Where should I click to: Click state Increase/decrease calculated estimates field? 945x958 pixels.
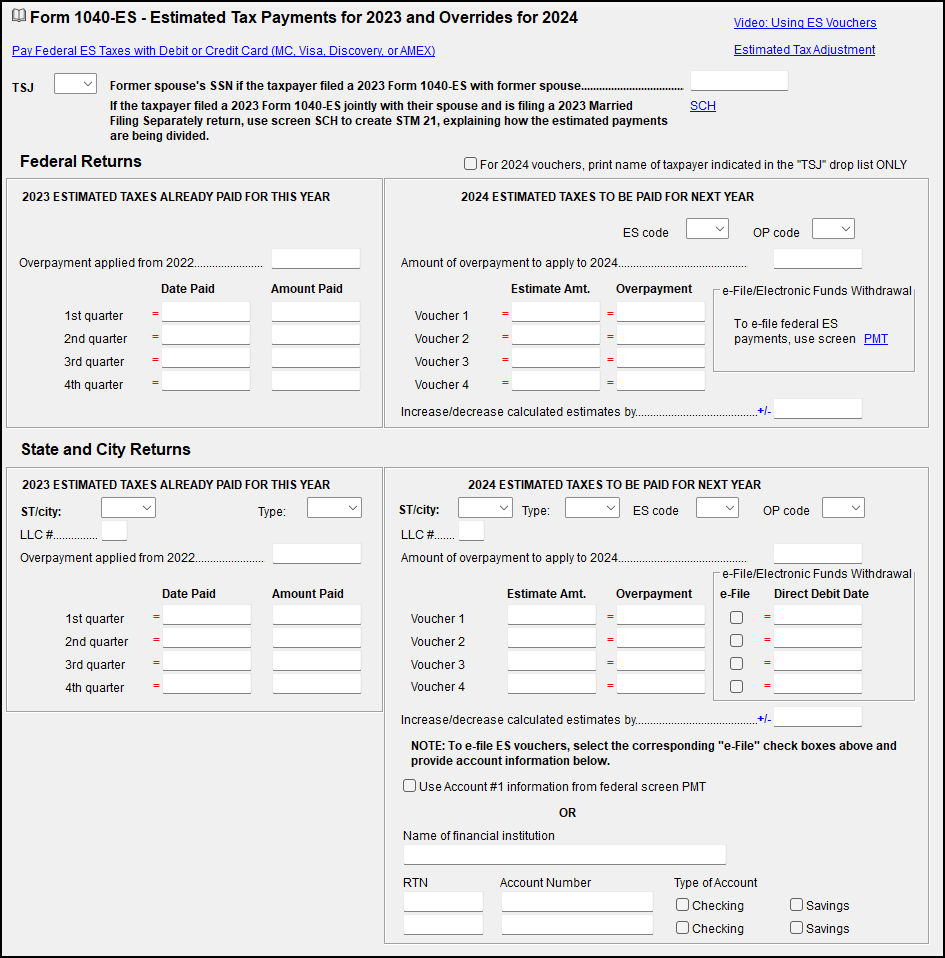point(818,717)
